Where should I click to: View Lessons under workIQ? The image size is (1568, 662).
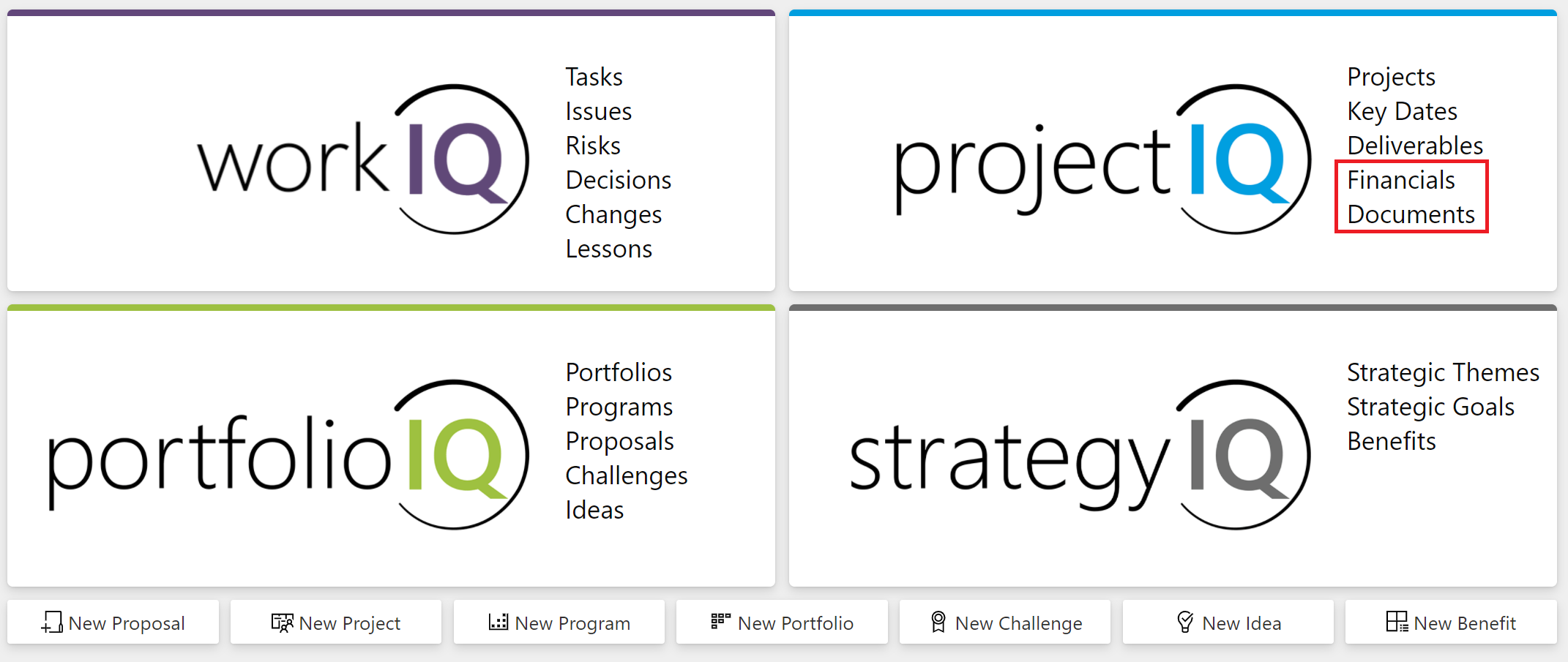[x=608, y=249]
